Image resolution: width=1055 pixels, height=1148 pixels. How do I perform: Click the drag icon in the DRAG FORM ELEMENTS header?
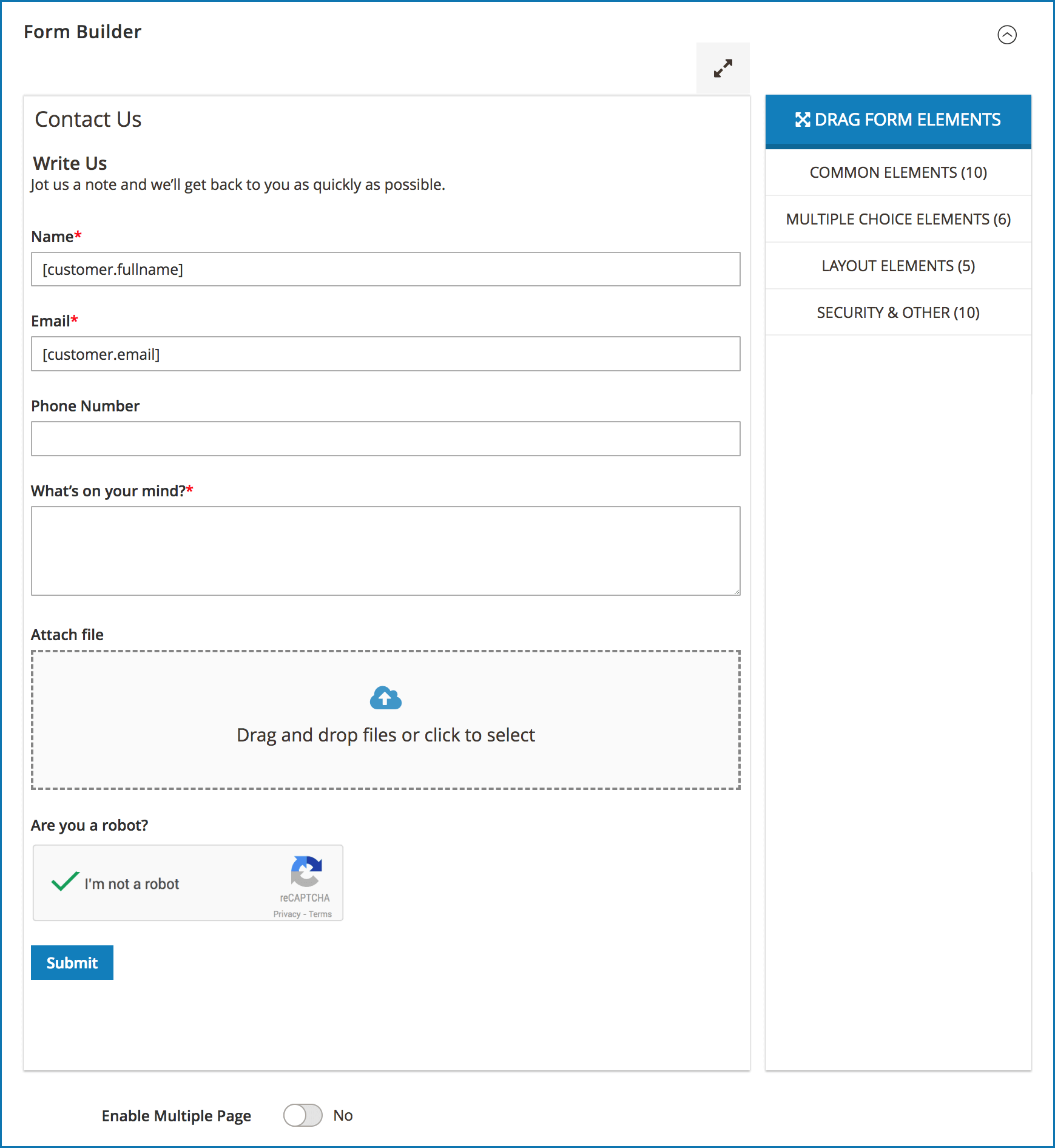802,120
